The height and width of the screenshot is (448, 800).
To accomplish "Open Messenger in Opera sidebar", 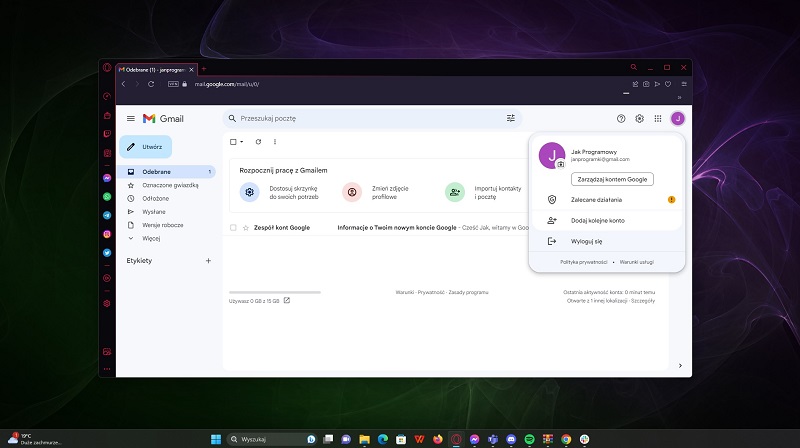I will pyautogui.click(x=107, y=178).
